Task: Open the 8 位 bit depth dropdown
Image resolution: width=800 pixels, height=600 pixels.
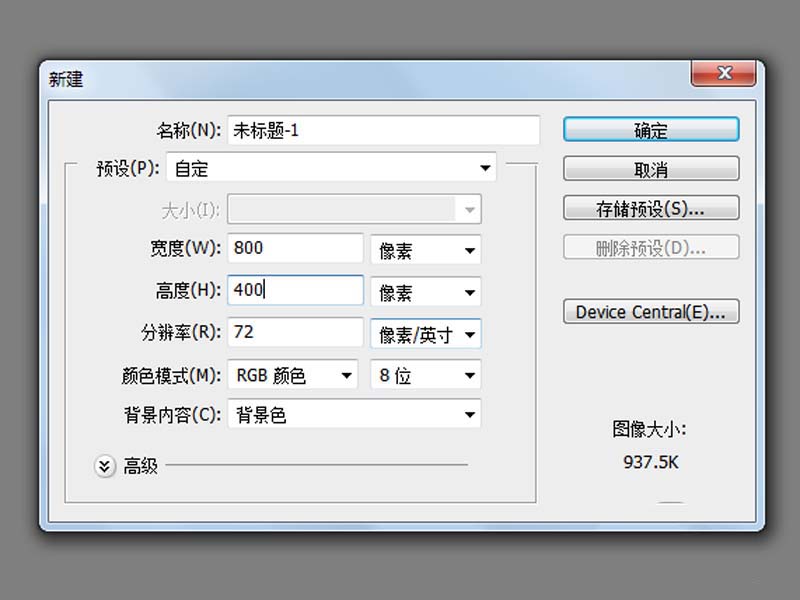Action: 426,374
